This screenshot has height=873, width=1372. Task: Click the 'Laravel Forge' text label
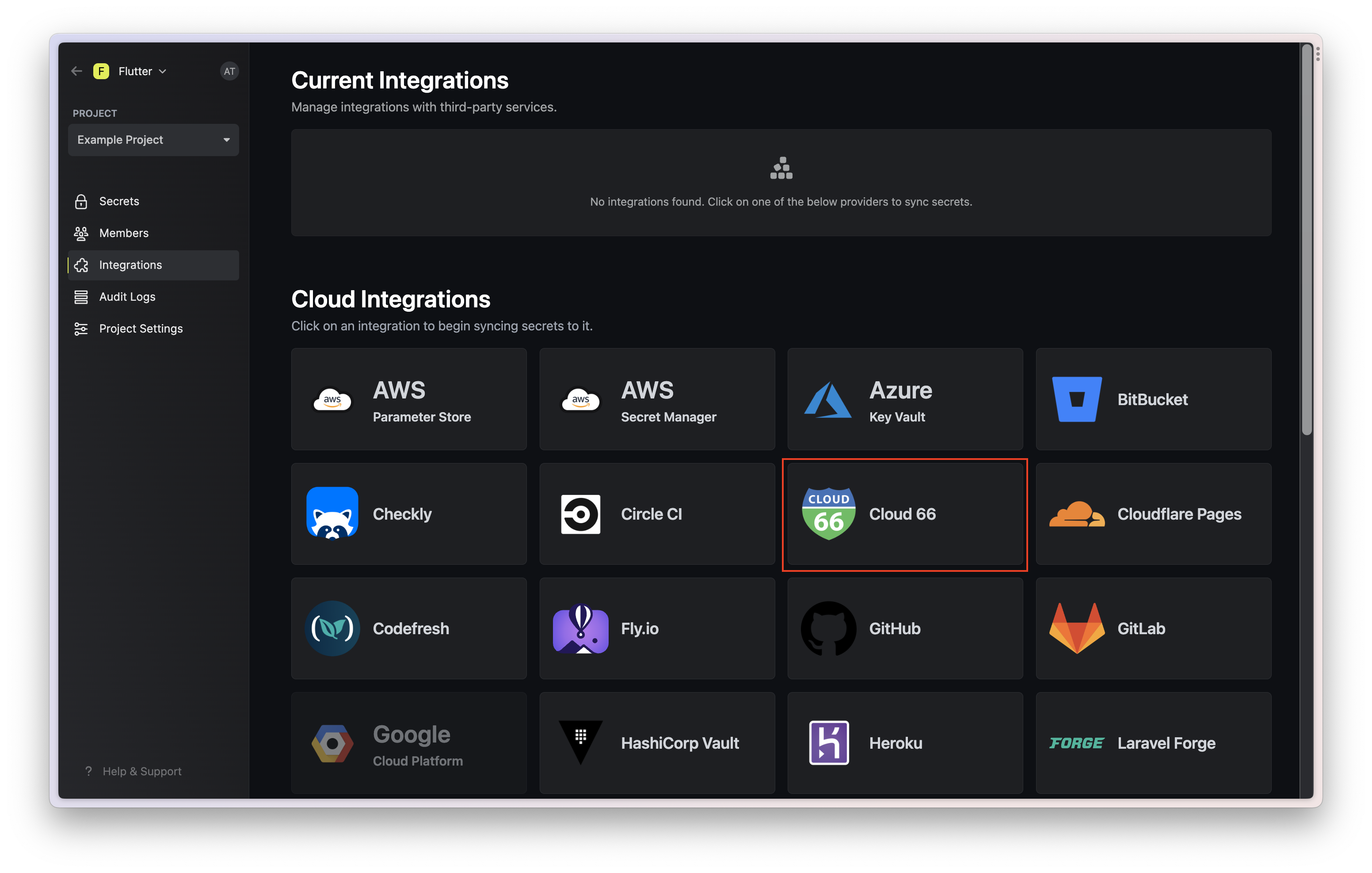point(1166,743)
